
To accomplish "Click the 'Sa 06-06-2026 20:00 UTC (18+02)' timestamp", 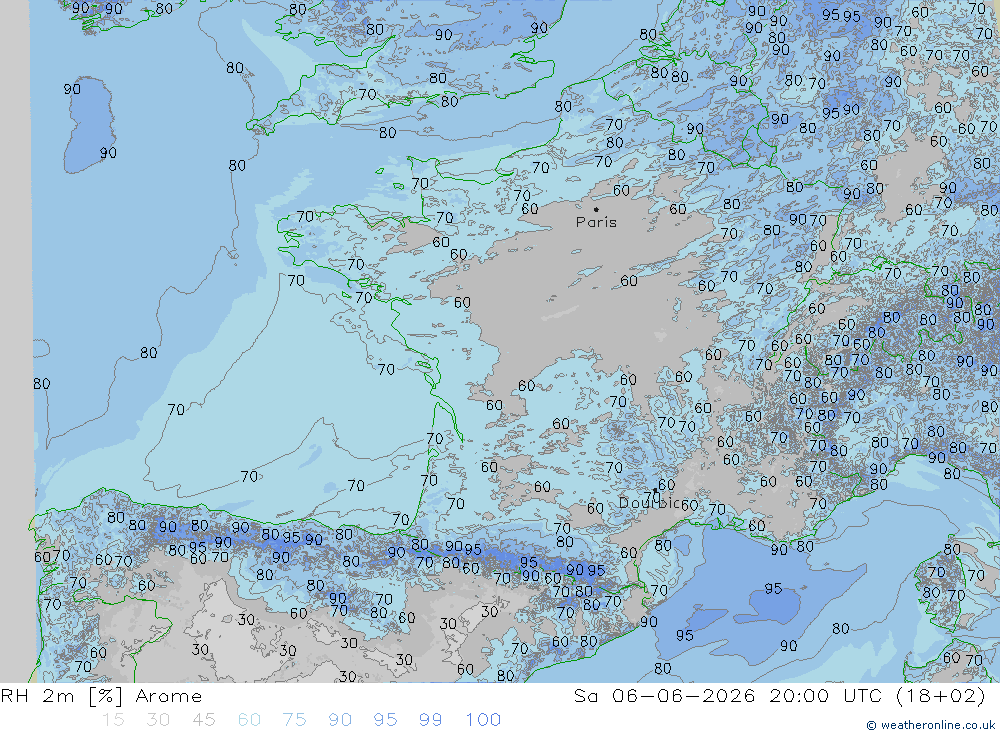I will pyautogui.click(x=780, y=696).
